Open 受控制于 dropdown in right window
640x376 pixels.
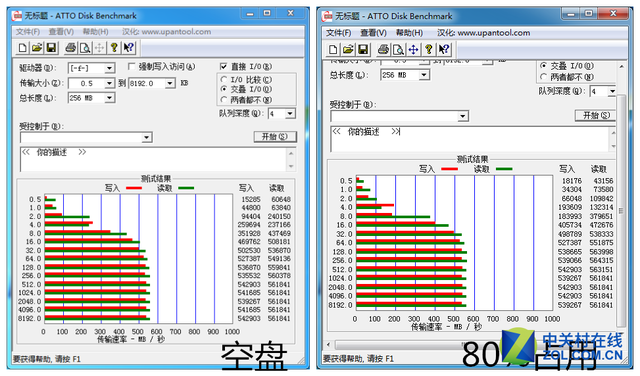coord(462,116)
